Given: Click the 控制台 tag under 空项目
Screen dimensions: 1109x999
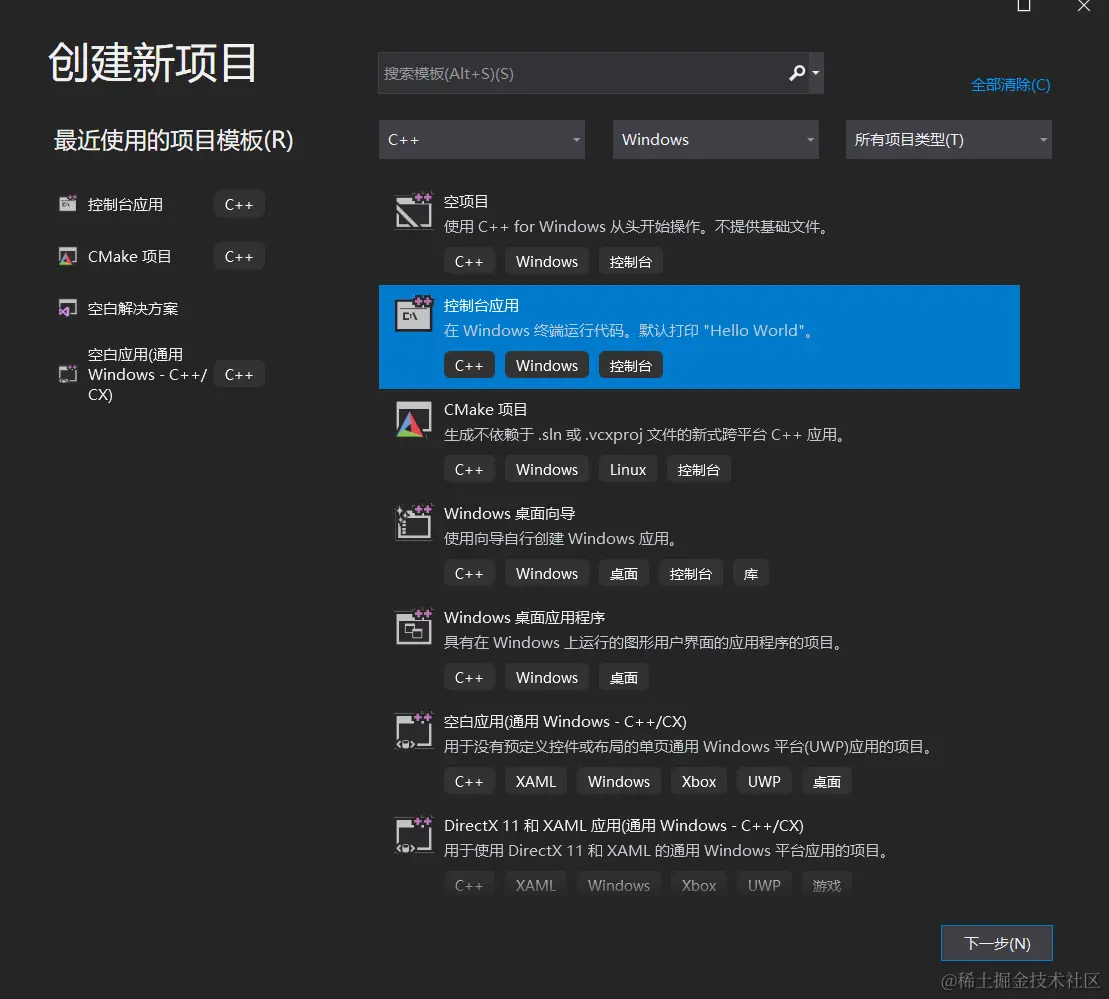Looking at the screenshot, I should click(630, 261).
